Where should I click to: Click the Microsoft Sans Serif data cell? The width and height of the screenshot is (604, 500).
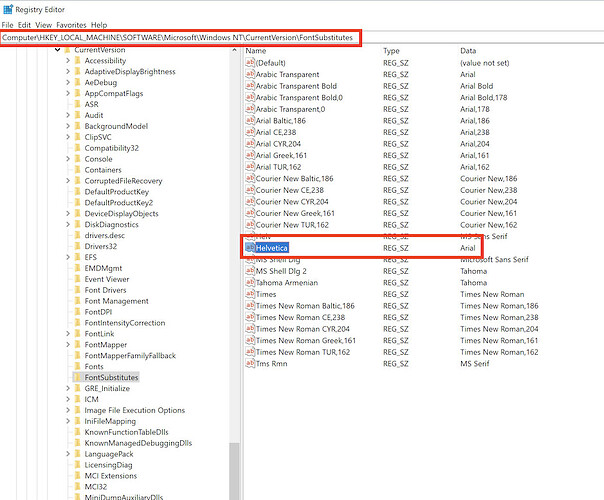click(494, 259)
